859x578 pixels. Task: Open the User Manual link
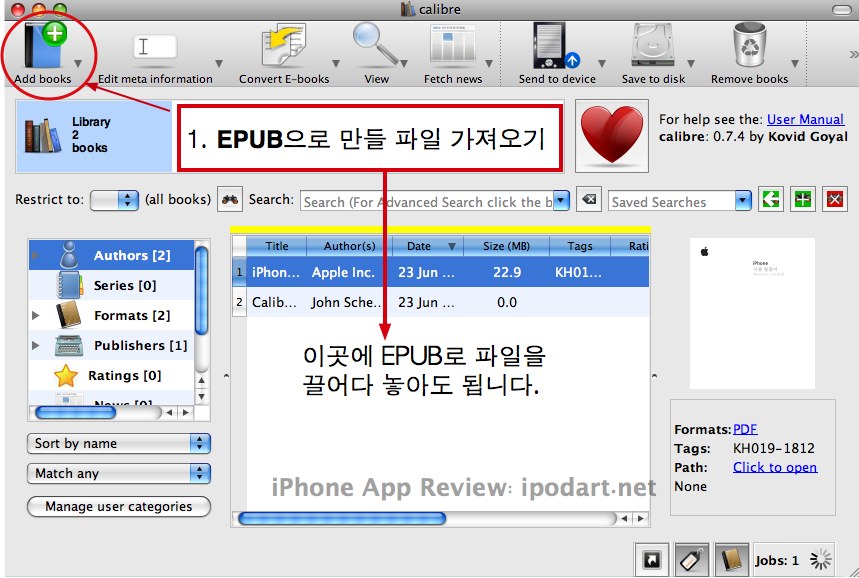tap(805, 119)
